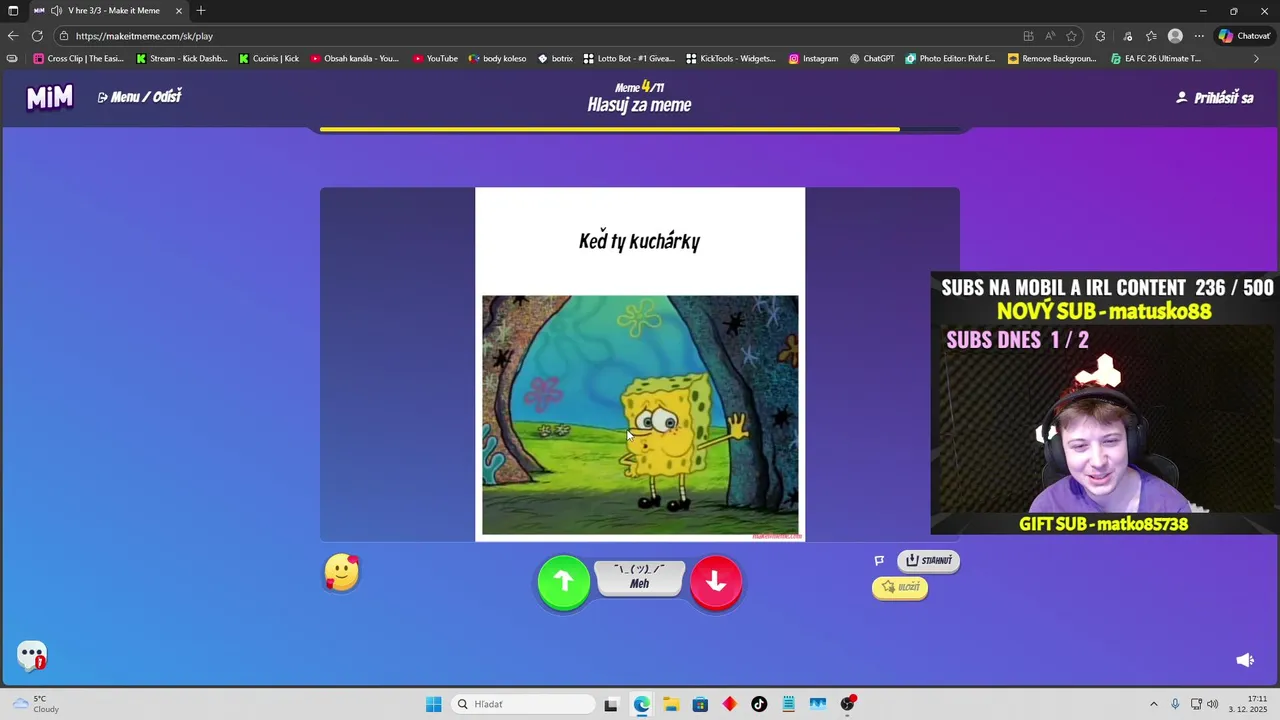Open Microsoft Store from taskbar
1280x720 pixels.
(700, 704)
